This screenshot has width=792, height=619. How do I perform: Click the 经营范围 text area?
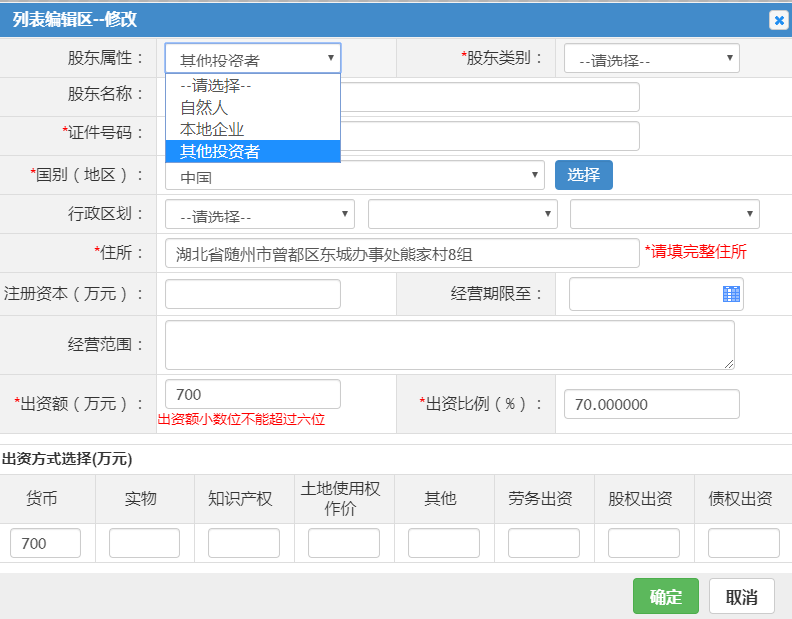tap(450, 345)
